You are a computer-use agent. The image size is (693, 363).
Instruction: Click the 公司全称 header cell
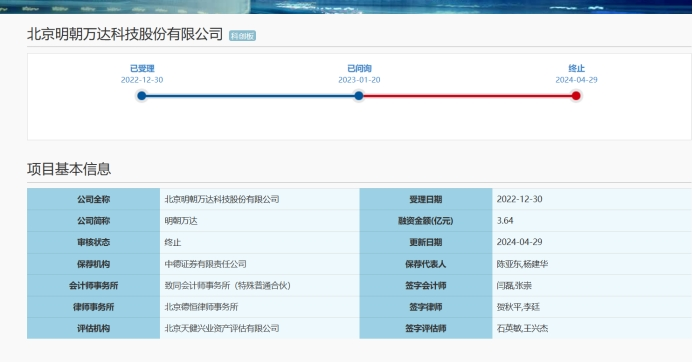93,199
